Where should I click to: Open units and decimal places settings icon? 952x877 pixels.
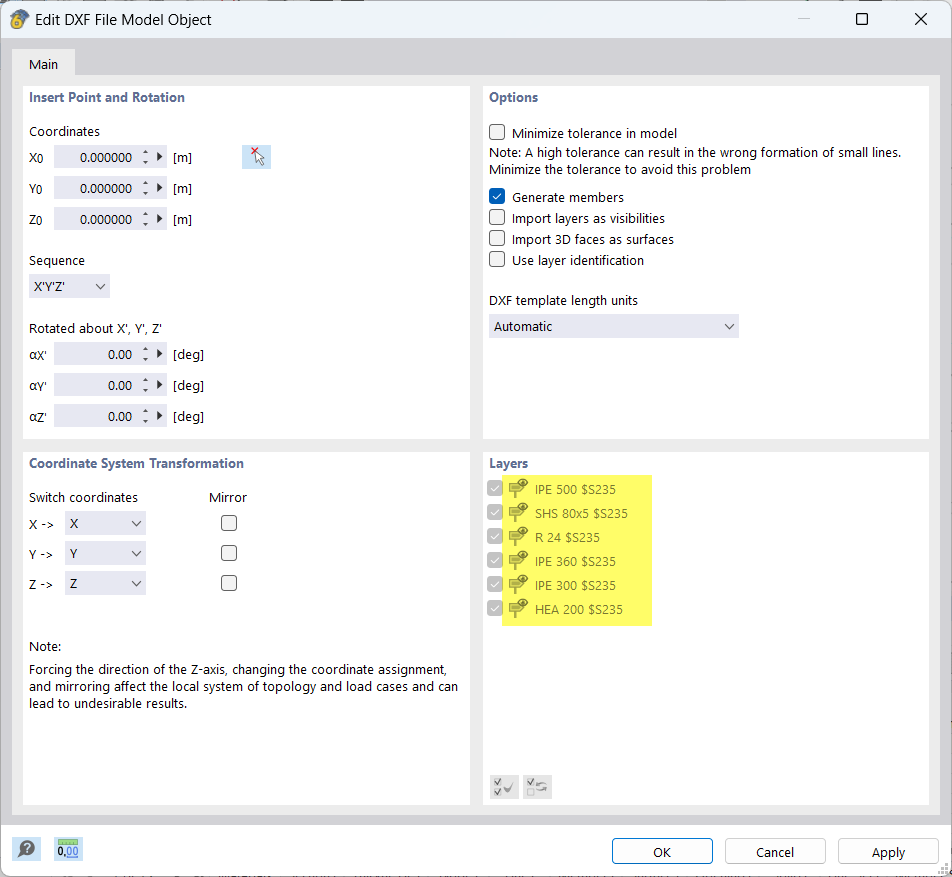coord(67,848)
